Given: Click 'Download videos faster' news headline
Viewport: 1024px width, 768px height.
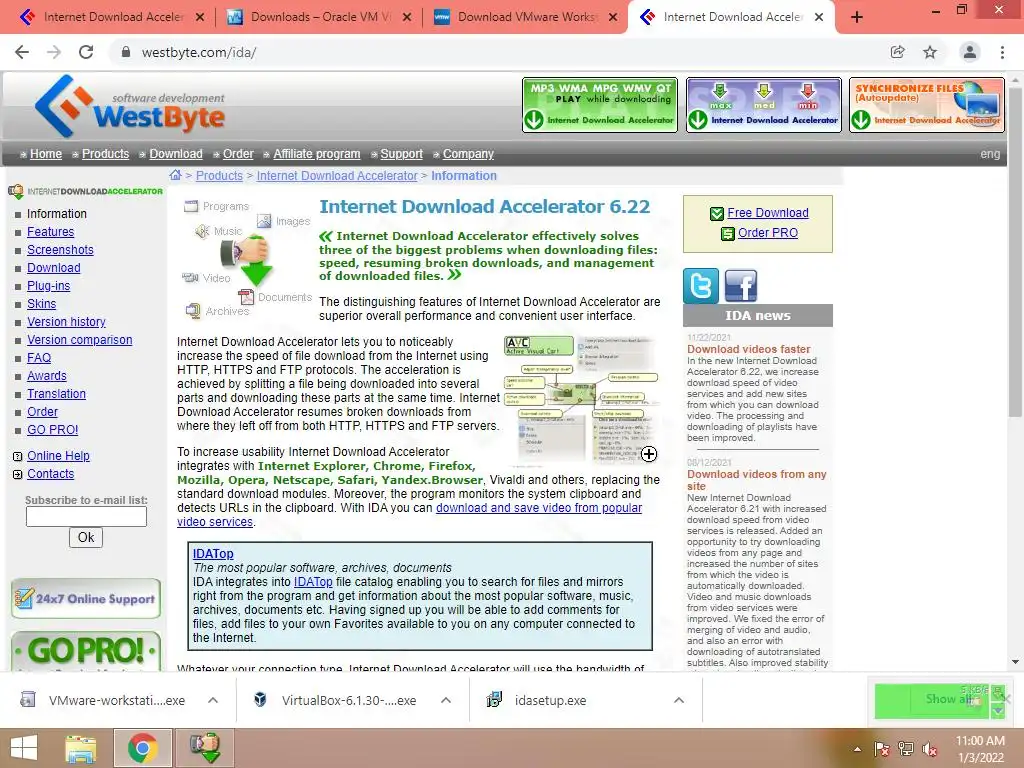Looking at the screenshot, I should (x=748, y=349).
